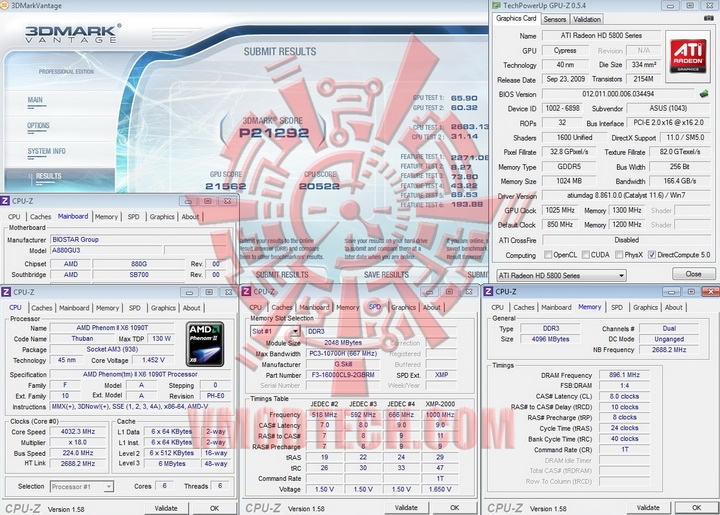Open the Mainboard tab in the CPU-Z Memory window
Screen dimensions: 720x515
click(556, 307)
